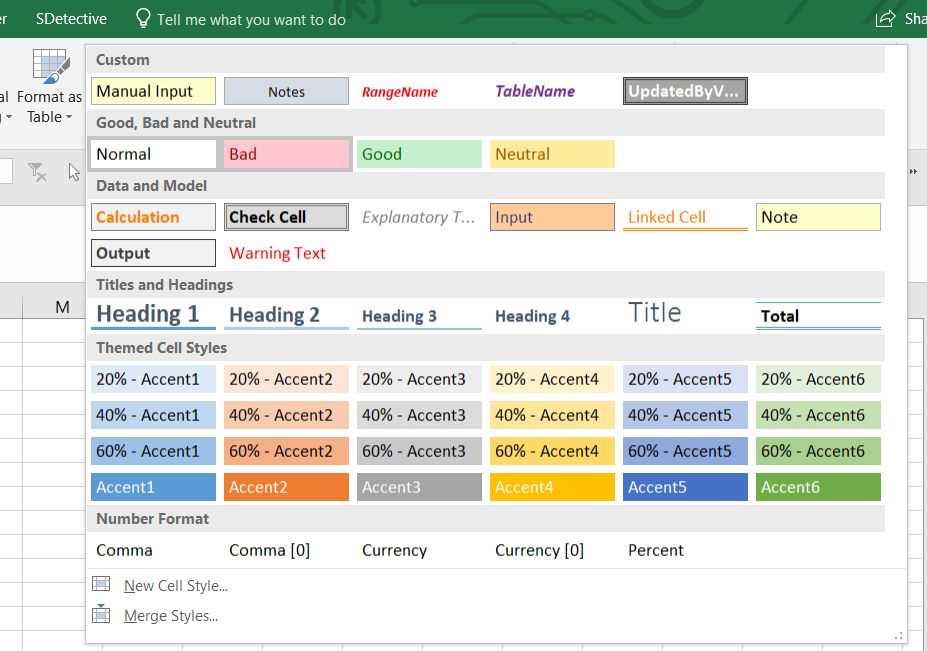The width and height of the screenshot is (927, 651).
Task: Apply the Heading 2 style
Action: (x=286, y=315)
